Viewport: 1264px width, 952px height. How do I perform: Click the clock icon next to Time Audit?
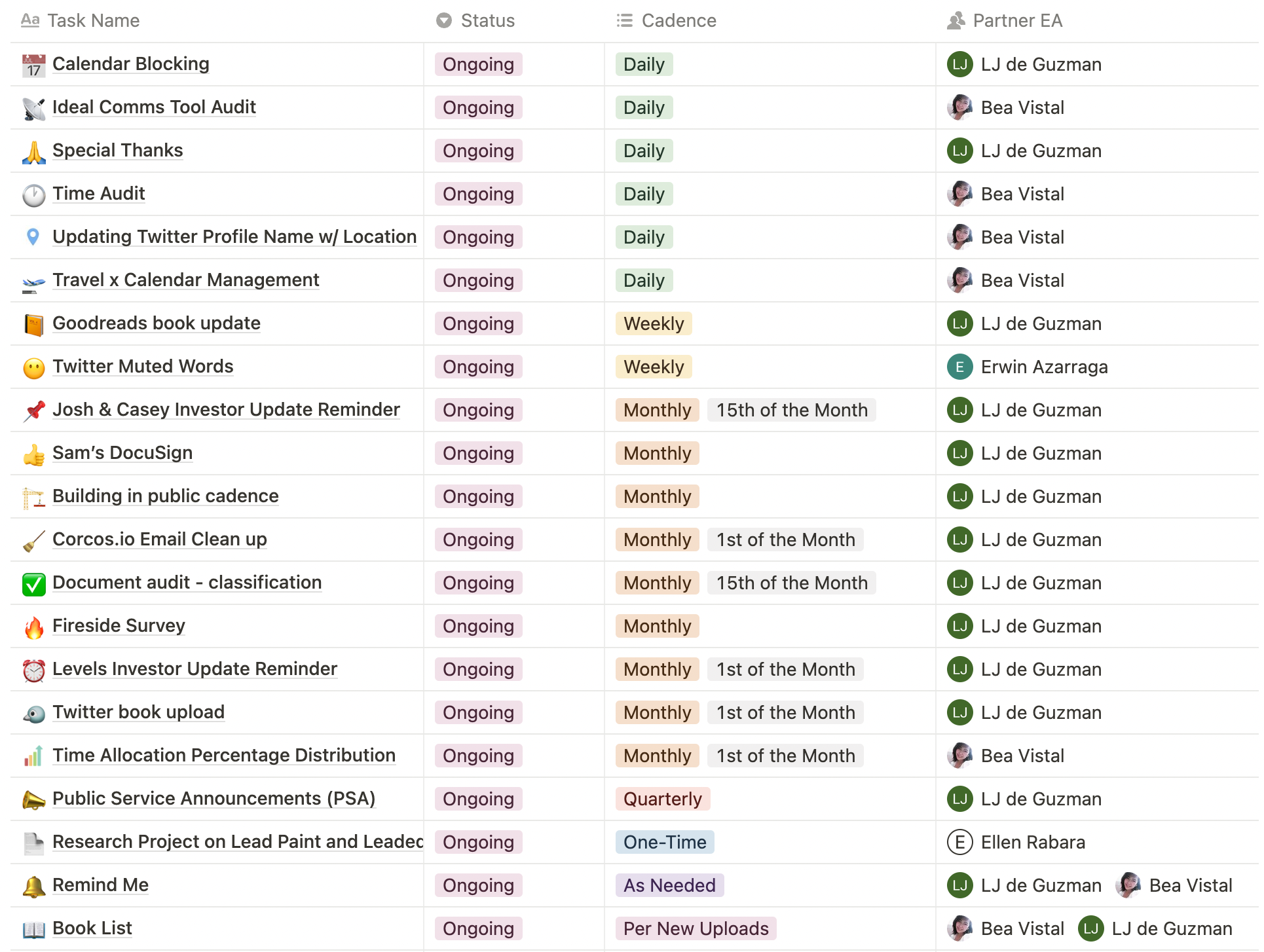click(x=33, y=194)
